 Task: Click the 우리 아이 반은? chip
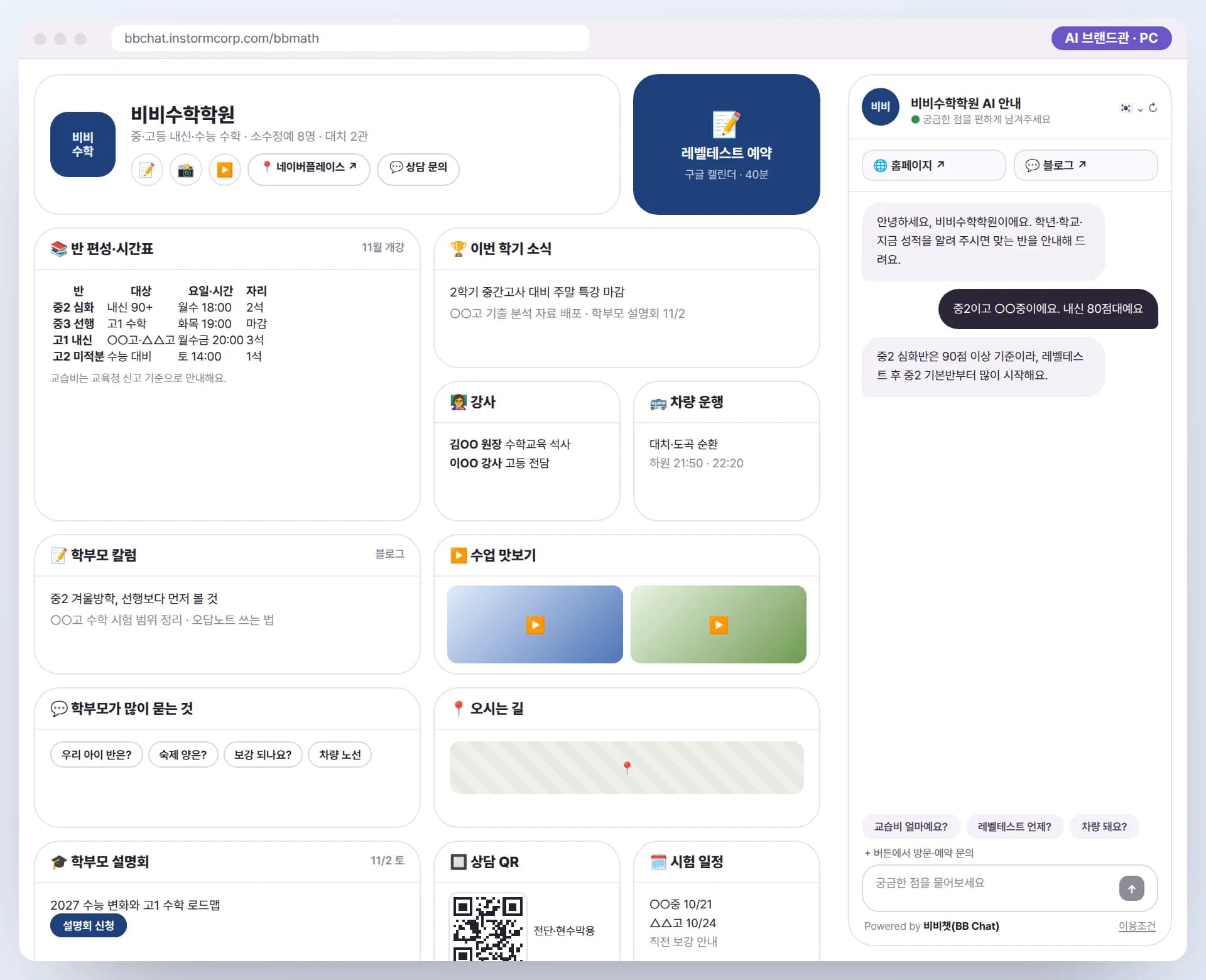[97, 754]
